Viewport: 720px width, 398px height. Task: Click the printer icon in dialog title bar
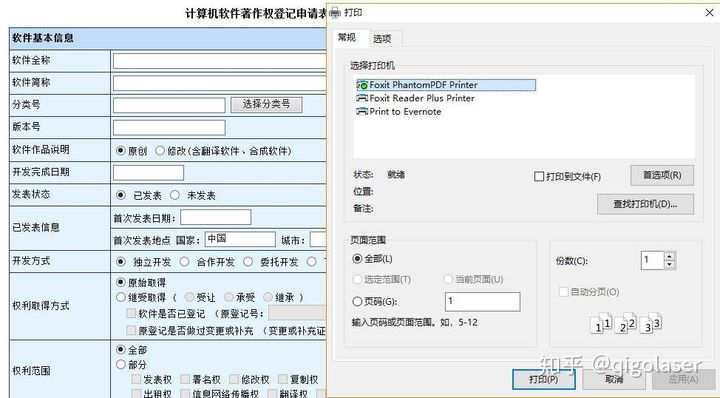pyautogui.click(x=335, y=13)
